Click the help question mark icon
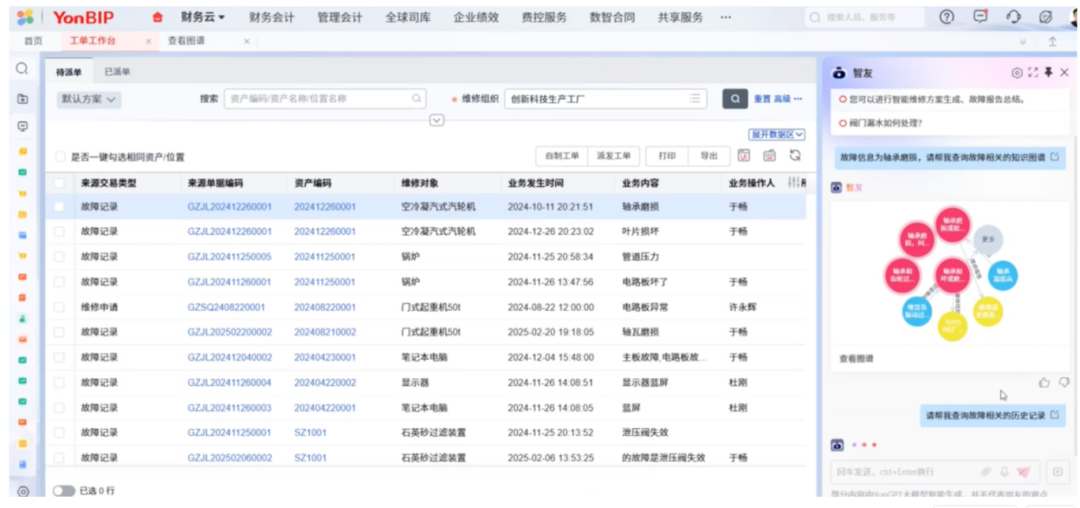This screenshot has width=1080, height=508. pyautogui.click(x=946, y=17)
